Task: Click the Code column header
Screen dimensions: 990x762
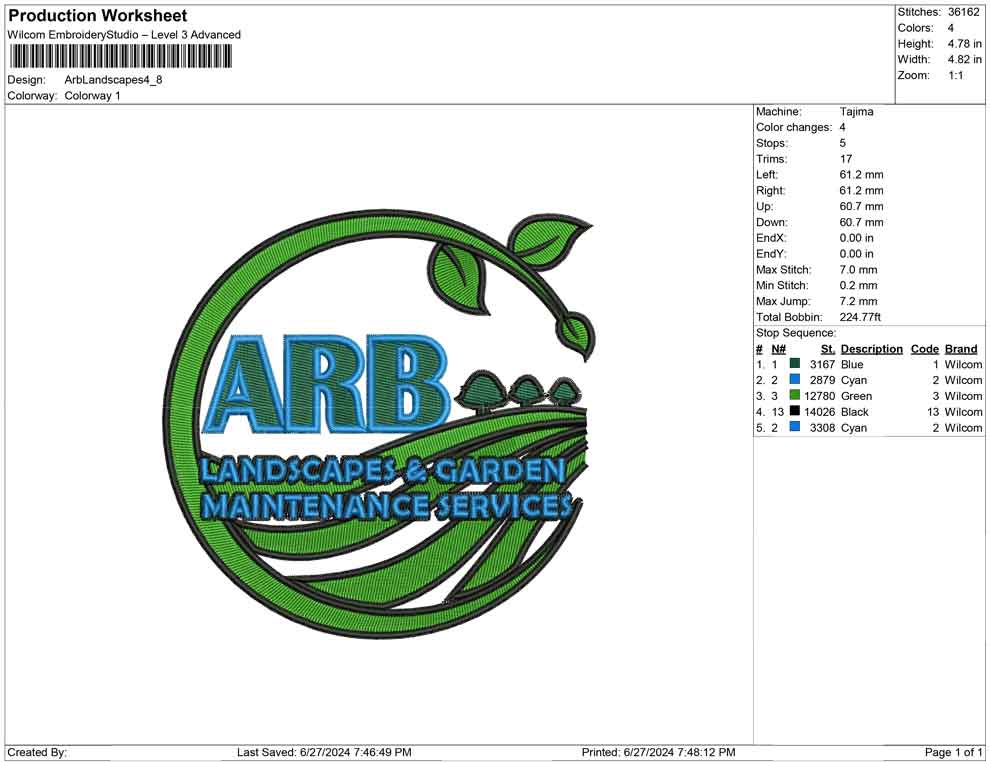Action: coord(924,349)
